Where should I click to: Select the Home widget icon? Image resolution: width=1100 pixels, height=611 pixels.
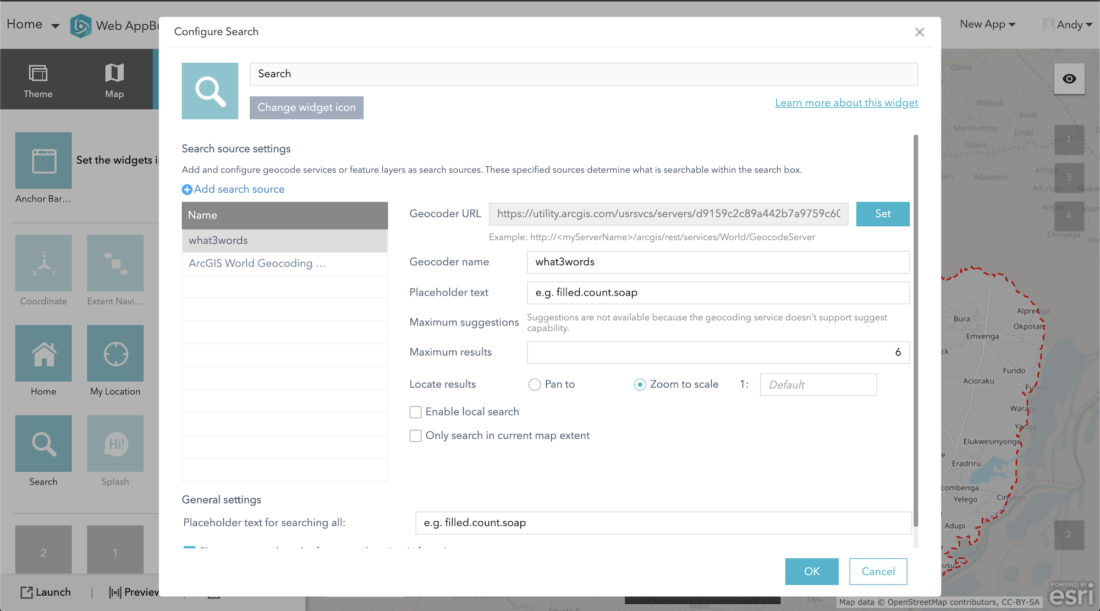click(x=43, y=354)
